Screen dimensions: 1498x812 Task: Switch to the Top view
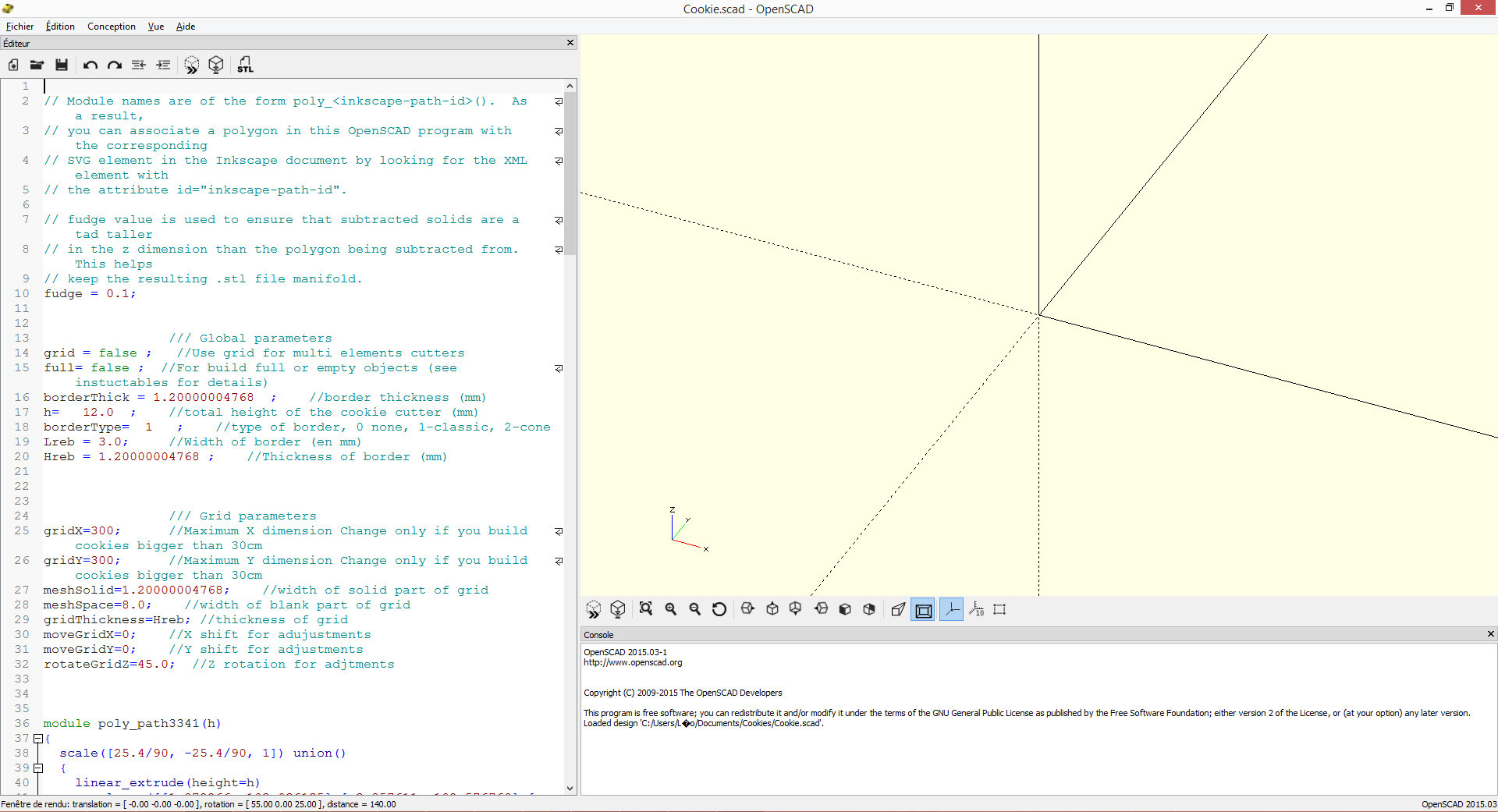click(x=772, y=609)
